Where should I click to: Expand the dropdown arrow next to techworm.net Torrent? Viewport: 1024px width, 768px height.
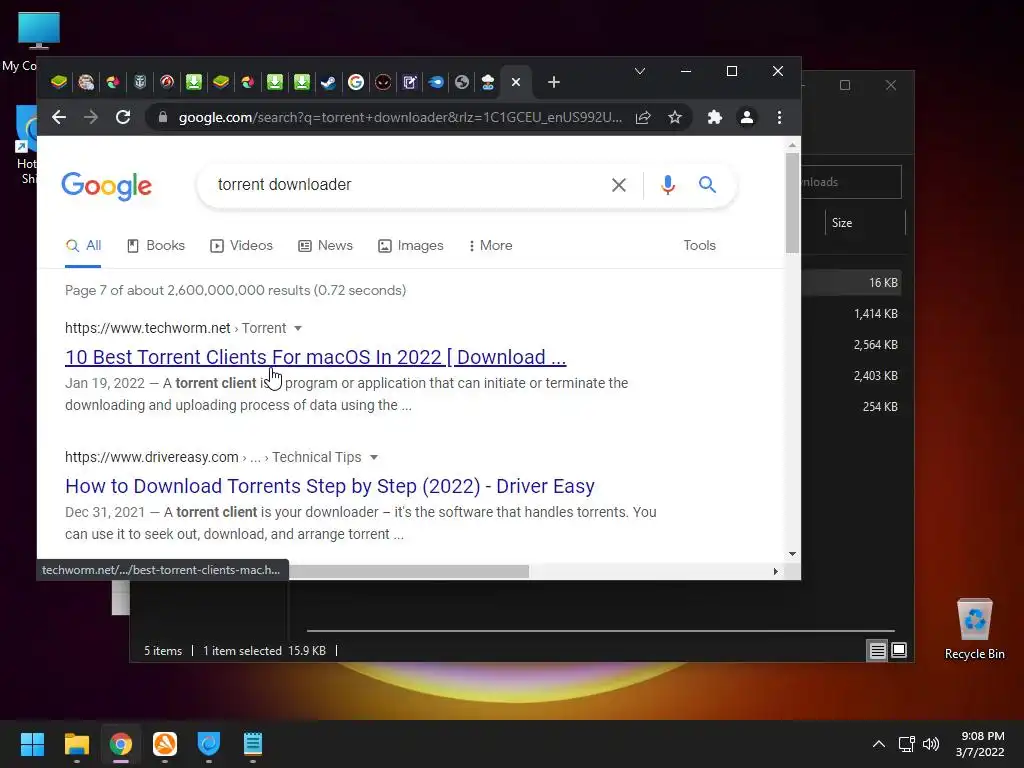298,328
